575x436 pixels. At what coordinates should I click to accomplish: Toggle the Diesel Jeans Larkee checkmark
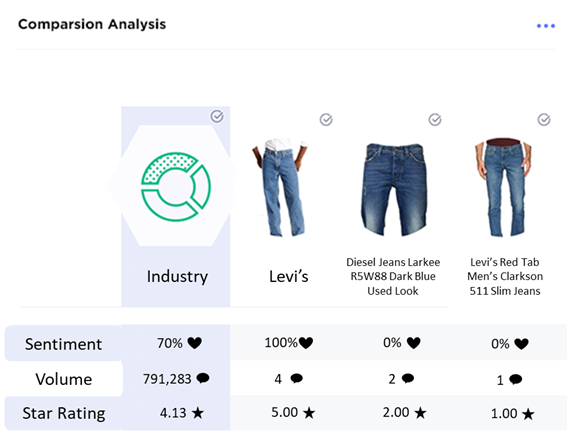435,120
